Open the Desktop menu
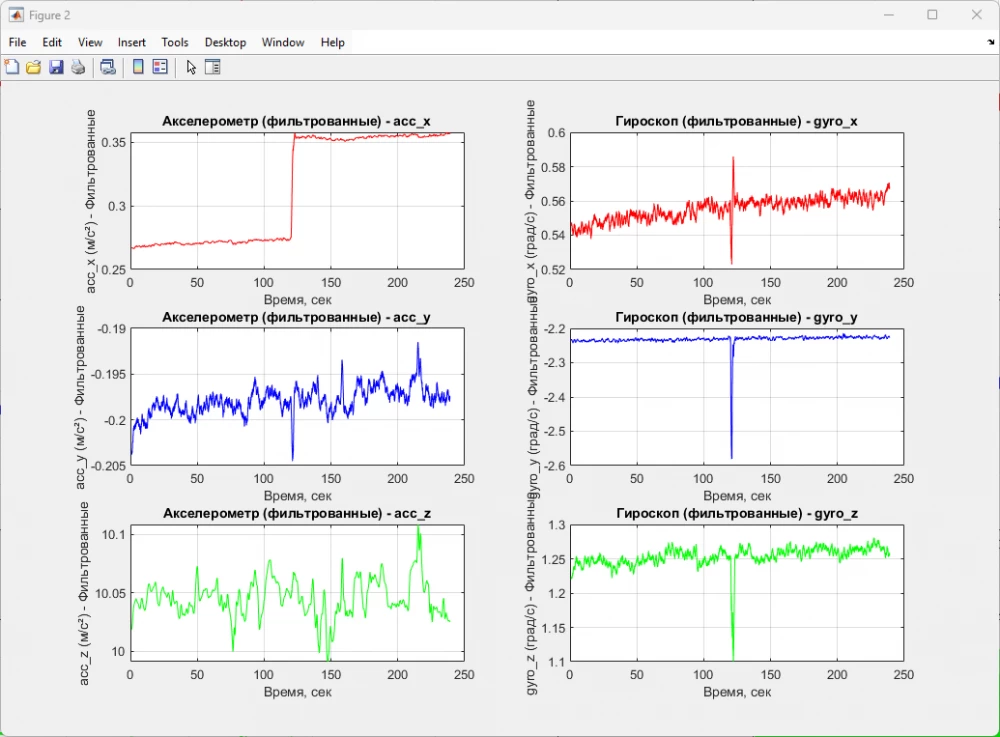 click(x=225, y=42)
